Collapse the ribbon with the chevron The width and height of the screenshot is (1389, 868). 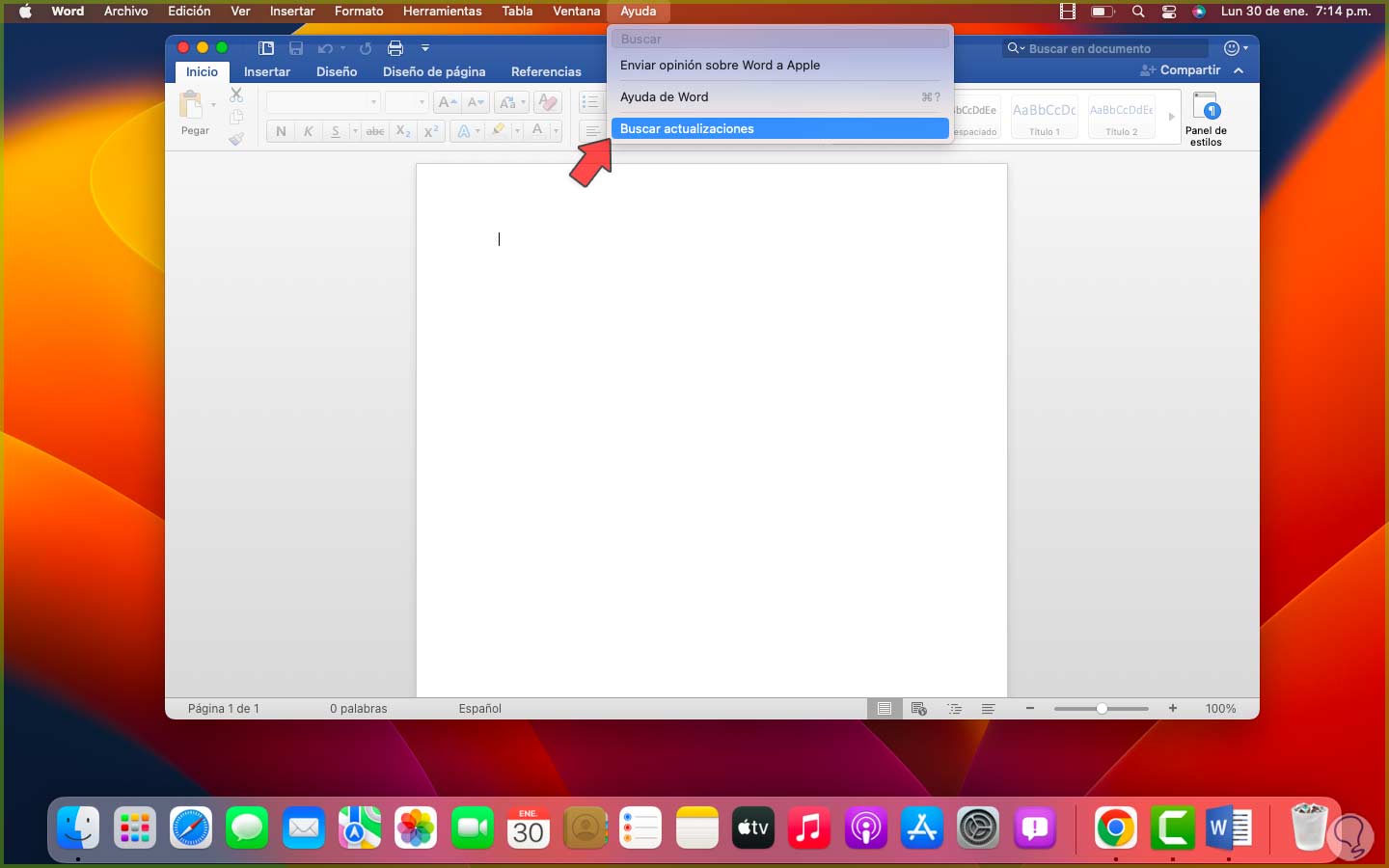point(1239,70)
